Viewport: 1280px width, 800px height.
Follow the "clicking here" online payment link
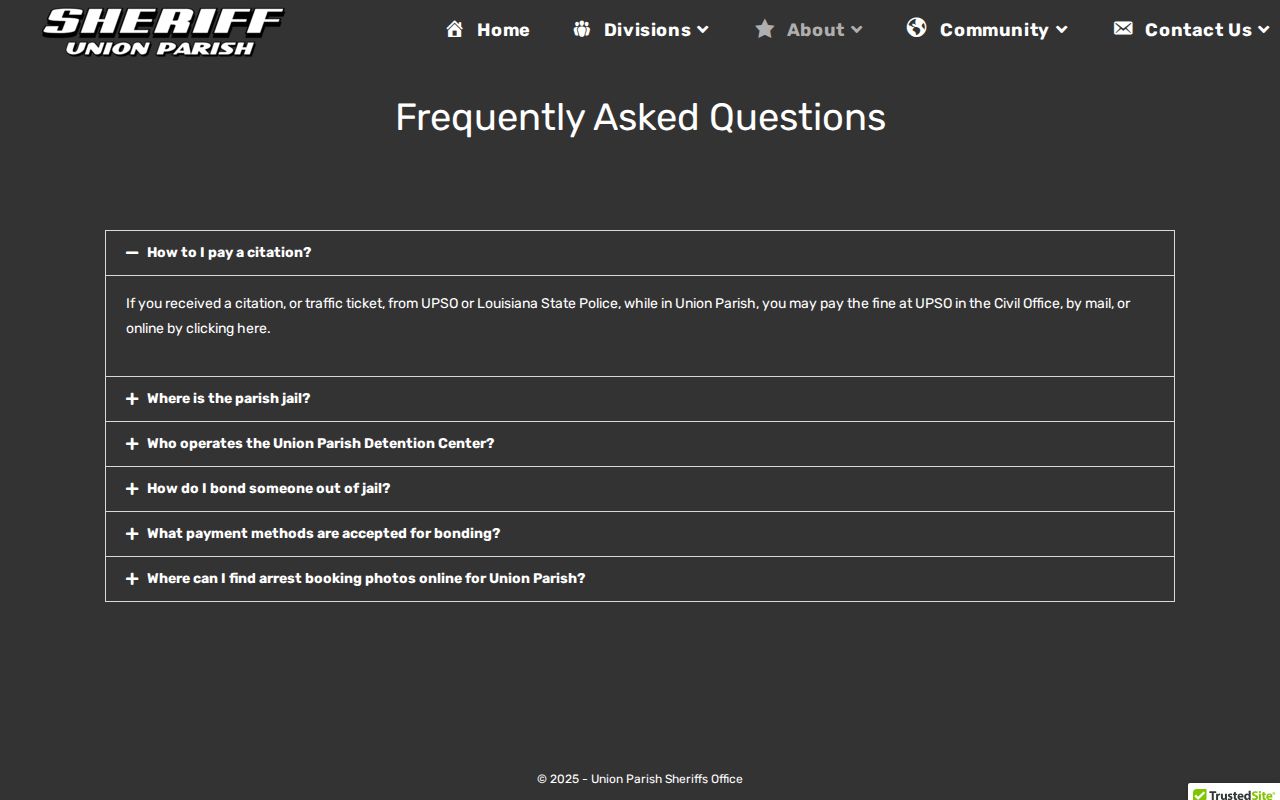click(x=227, y=328)
